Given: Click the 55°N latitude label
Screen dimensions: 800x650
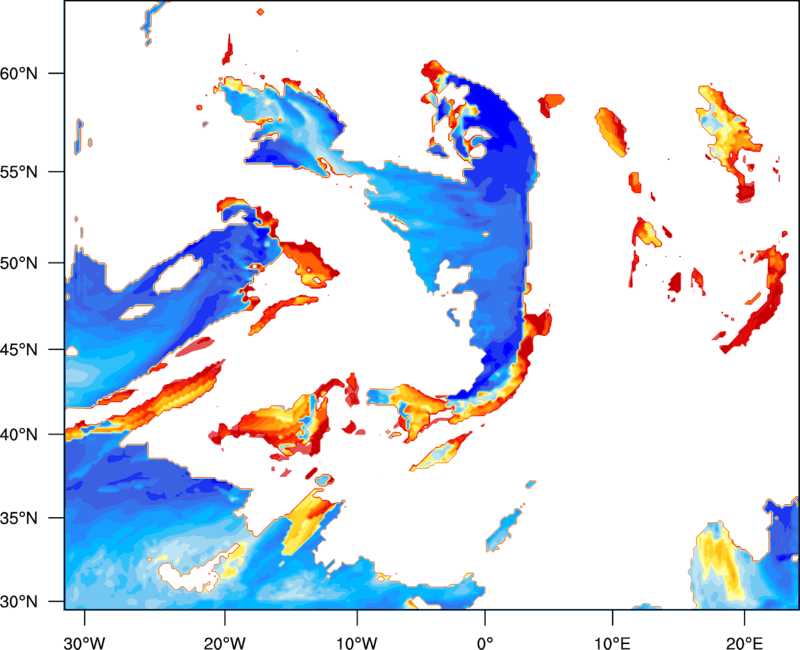Looking at the screenshot, I should click(19, 172).
